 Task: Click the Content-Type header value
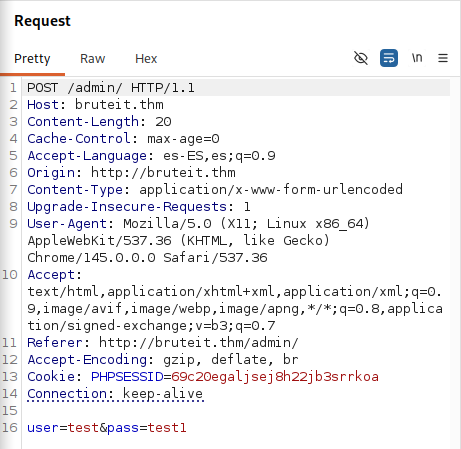click(x=271, y=190)
